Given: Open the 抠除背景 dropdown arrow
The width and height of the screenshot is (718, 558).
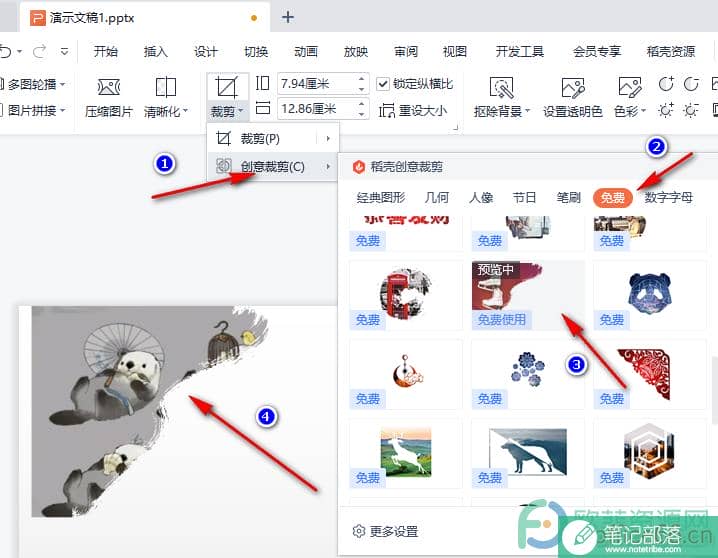Looking at the screenshot, I should pos(527,111).
